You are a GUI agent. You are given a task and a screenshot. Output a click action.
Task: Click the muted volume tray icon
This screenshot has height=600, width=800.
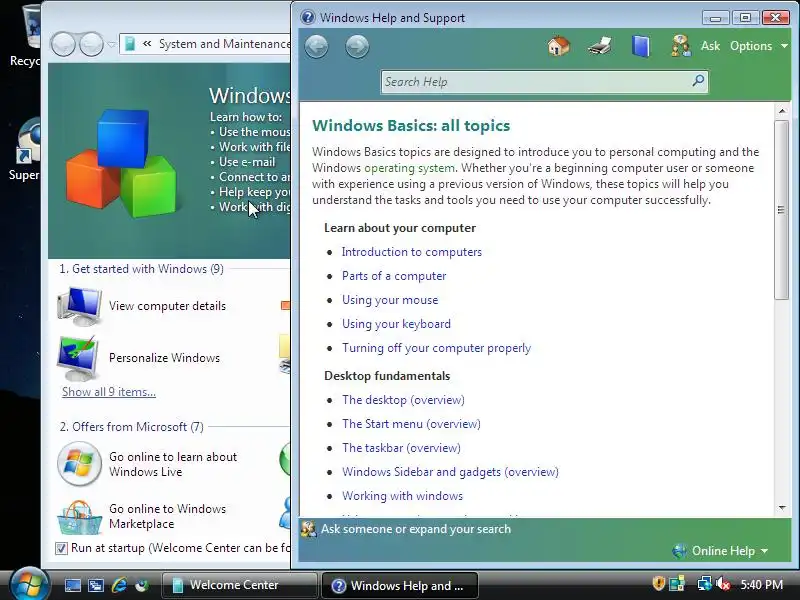pyautogui.click(x=723, y=583)
